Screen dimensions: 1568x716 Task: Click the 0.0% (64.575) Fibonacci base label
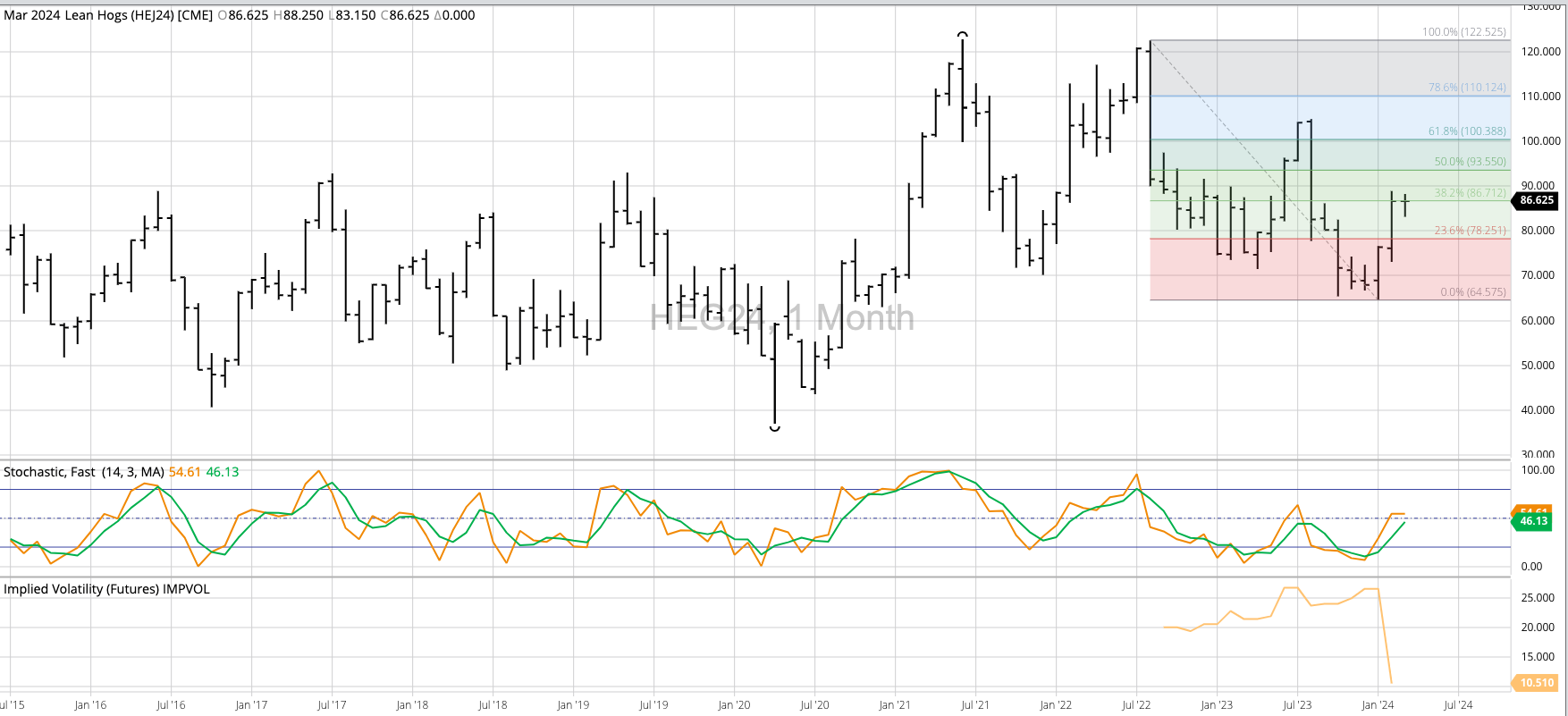pos(1472,292)
